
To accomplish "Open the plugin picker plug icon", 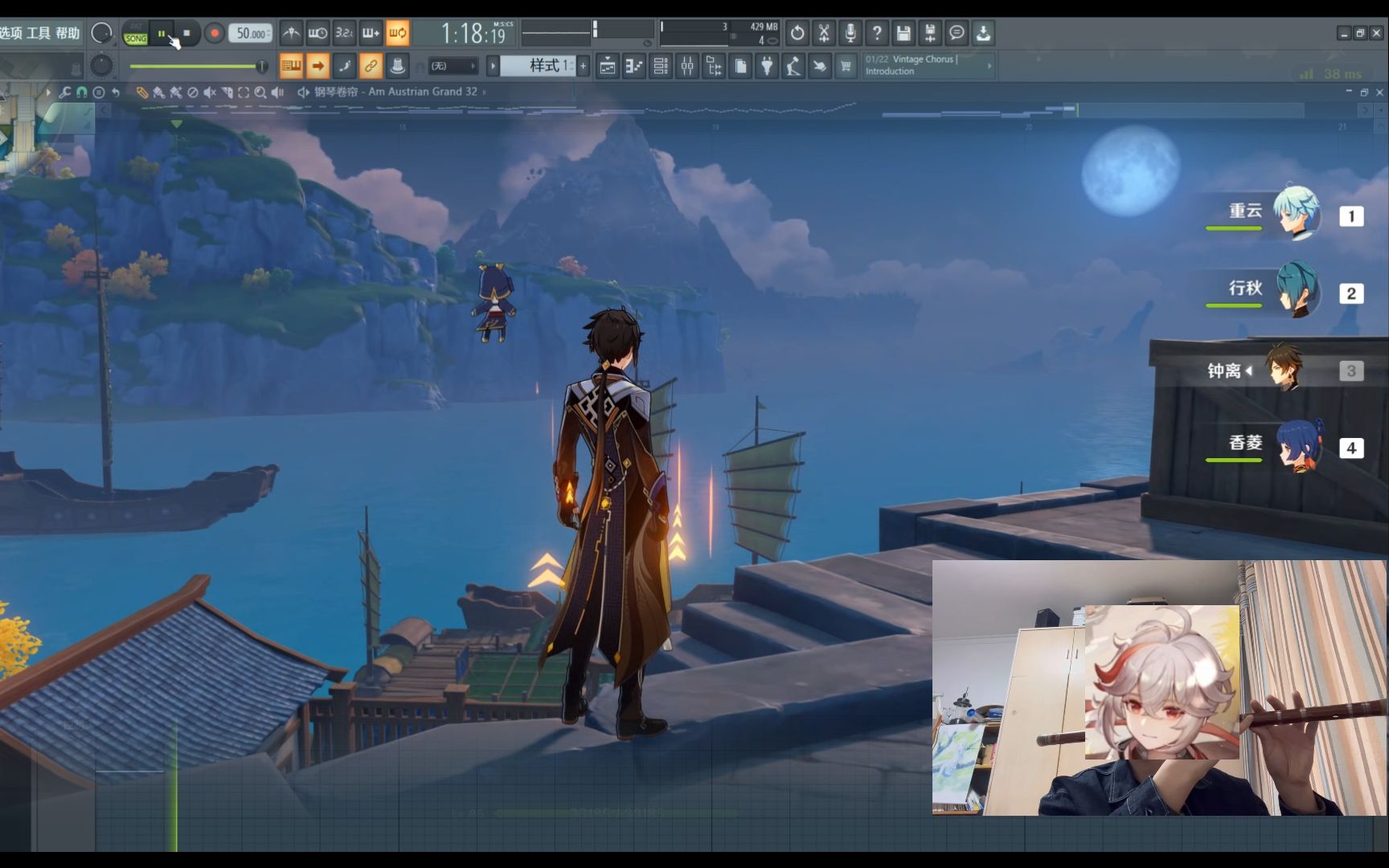I will click(767, 66).
